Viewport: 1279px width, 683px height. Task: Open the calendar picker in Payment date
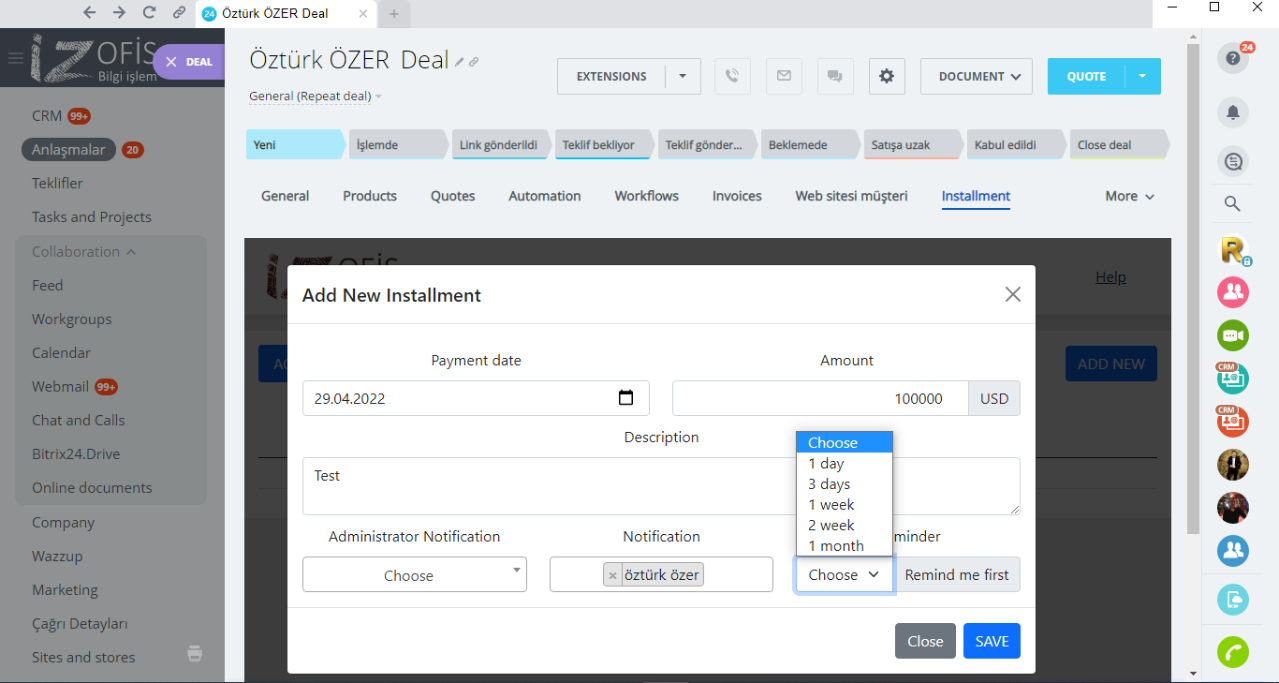[x=626, y=398]
